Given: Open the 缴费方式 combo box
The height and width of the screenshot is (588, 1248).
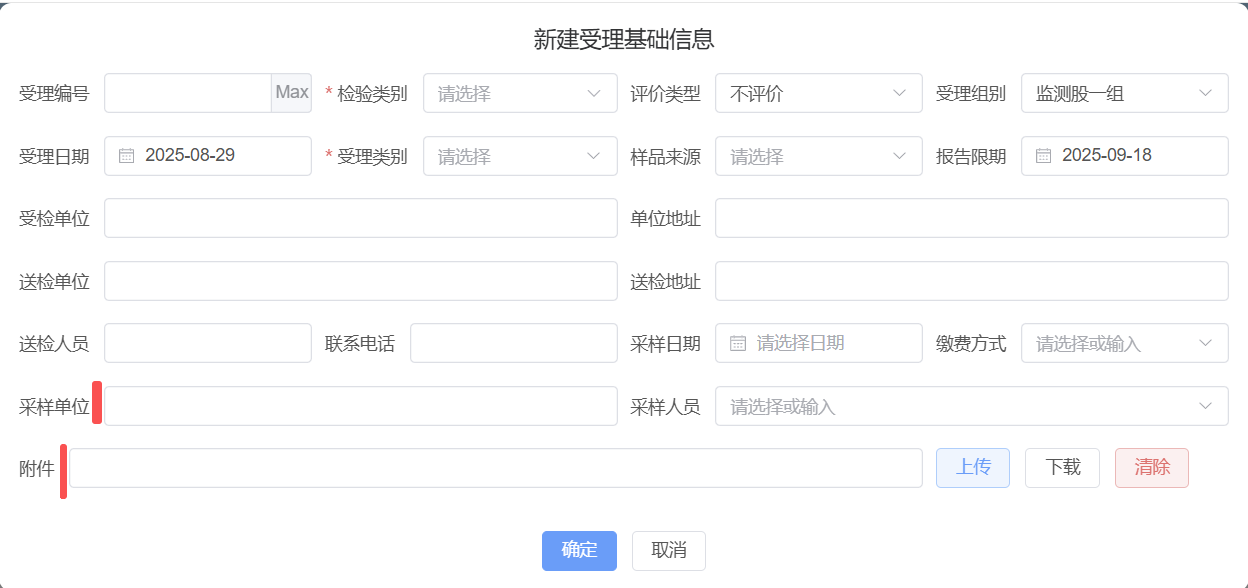Looking at the screenshot, I should [x=1124, y=343].
